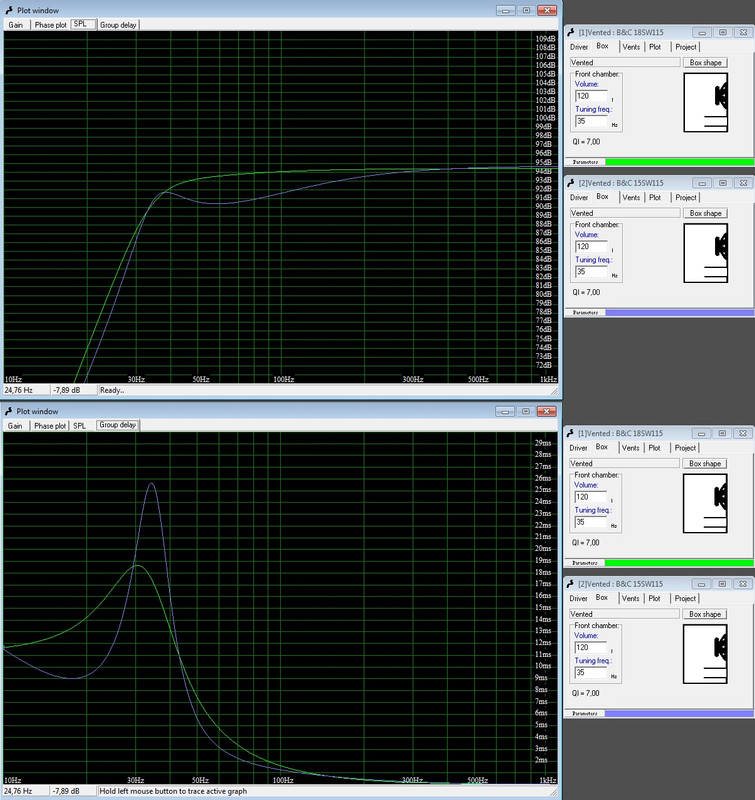
Task: Open the Vents tab of the 15SW115 window beside the Group delay plot
Action: [631, 598]
